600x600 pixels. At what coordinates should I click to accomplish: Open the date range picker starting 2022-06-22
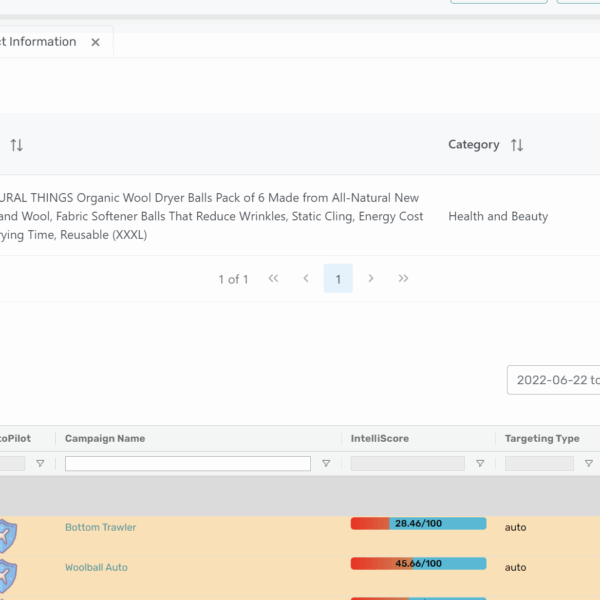pos(554,380)
